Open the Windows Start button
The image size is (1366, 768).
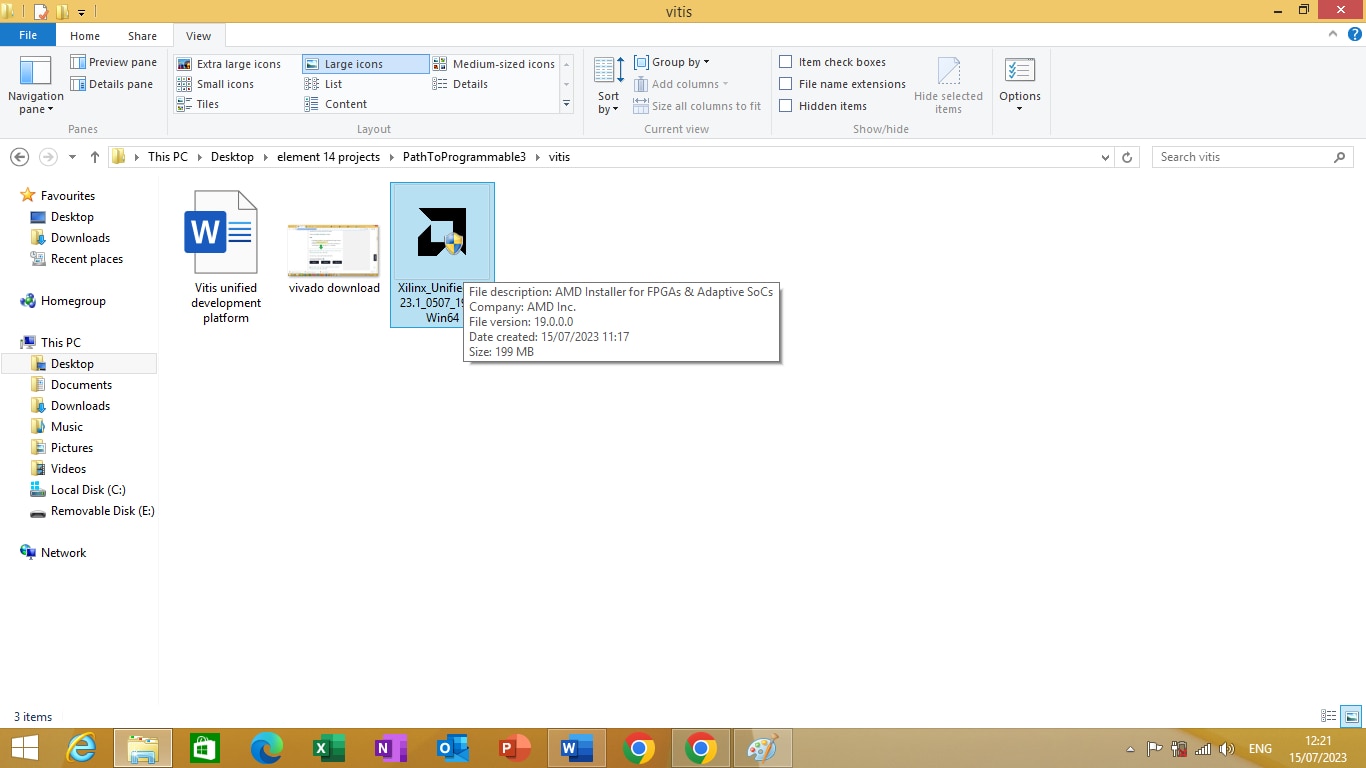(x=24, y=748)
